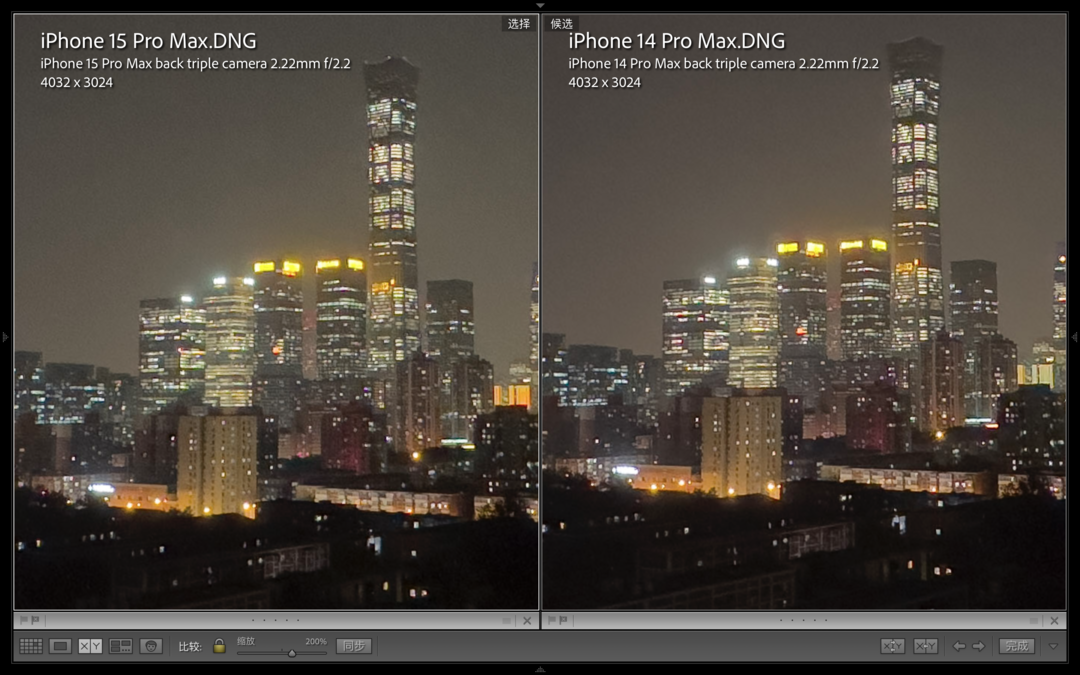Click the 完成 done button
The height and width of the screenshot is (675, 1080).
(x=1017, y=646)
